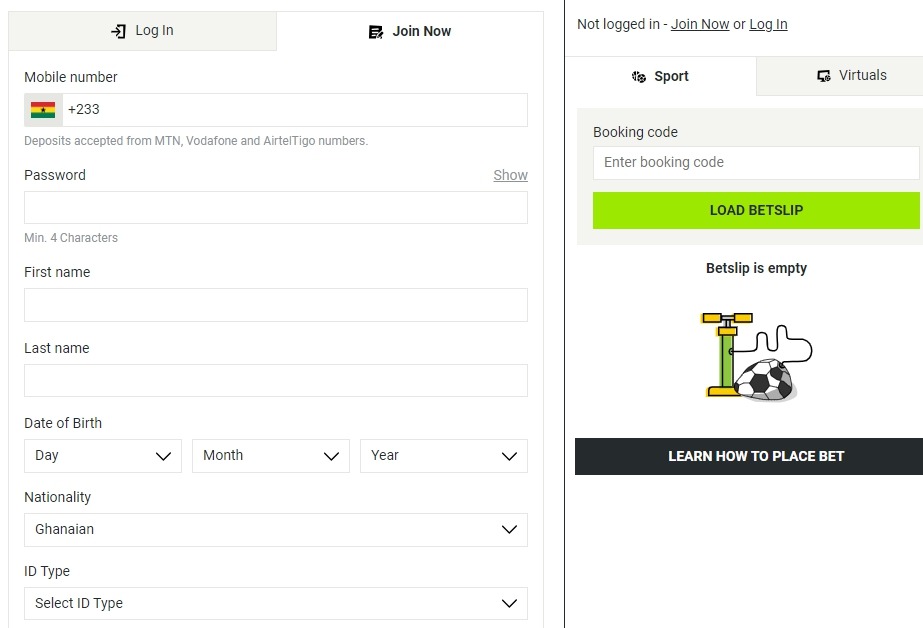This screenshot has width=923, height=628.
Task: Click the Ghana flag country selector
Action: point(43,110)
